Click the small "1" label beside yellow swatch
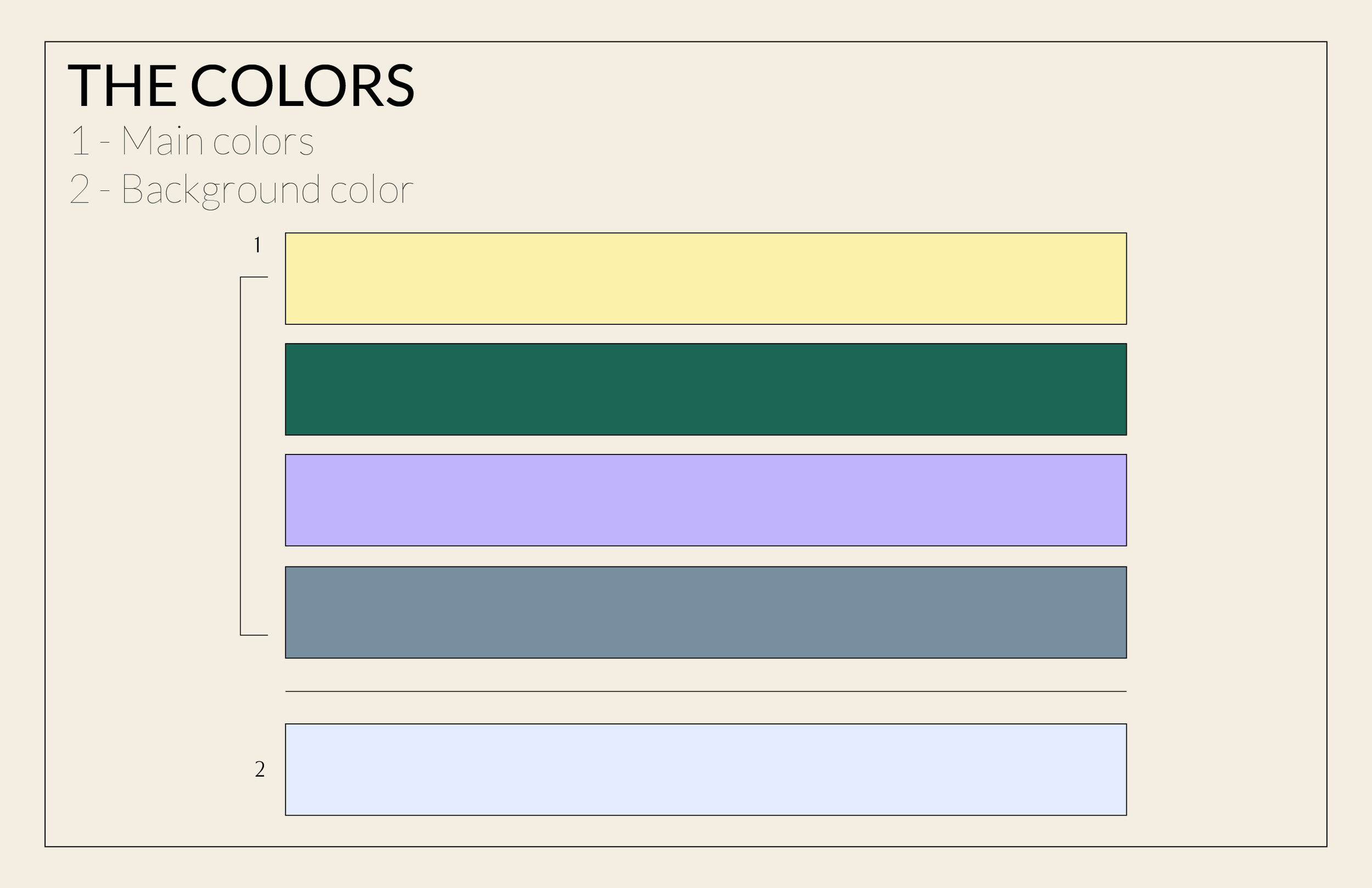Viewport: 1372px width, 888px height. (x=258, y=245)
